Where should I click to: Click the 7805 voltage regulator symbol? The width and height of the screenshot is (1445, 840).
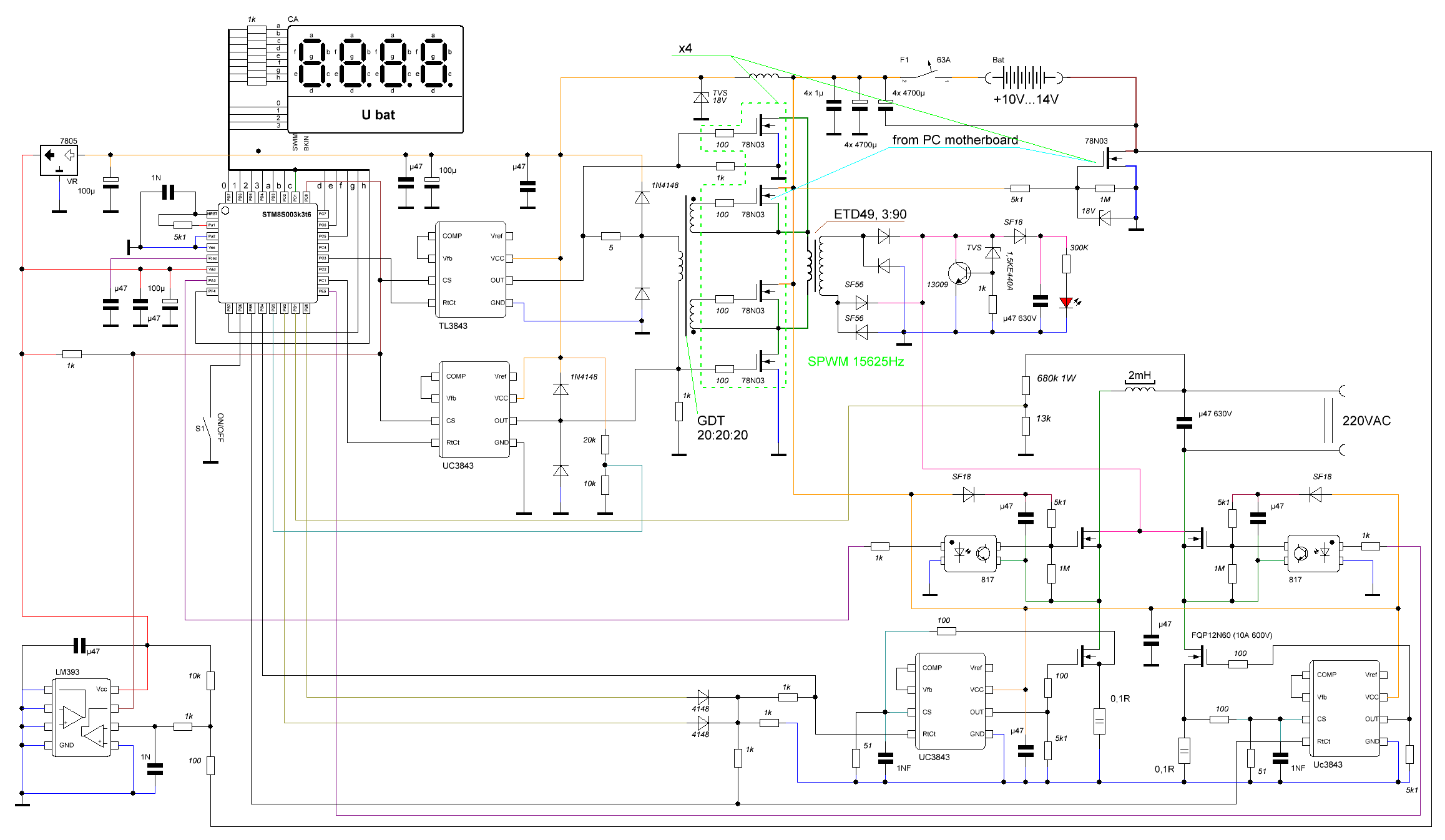pyautogui.click(x=59, y=160)
